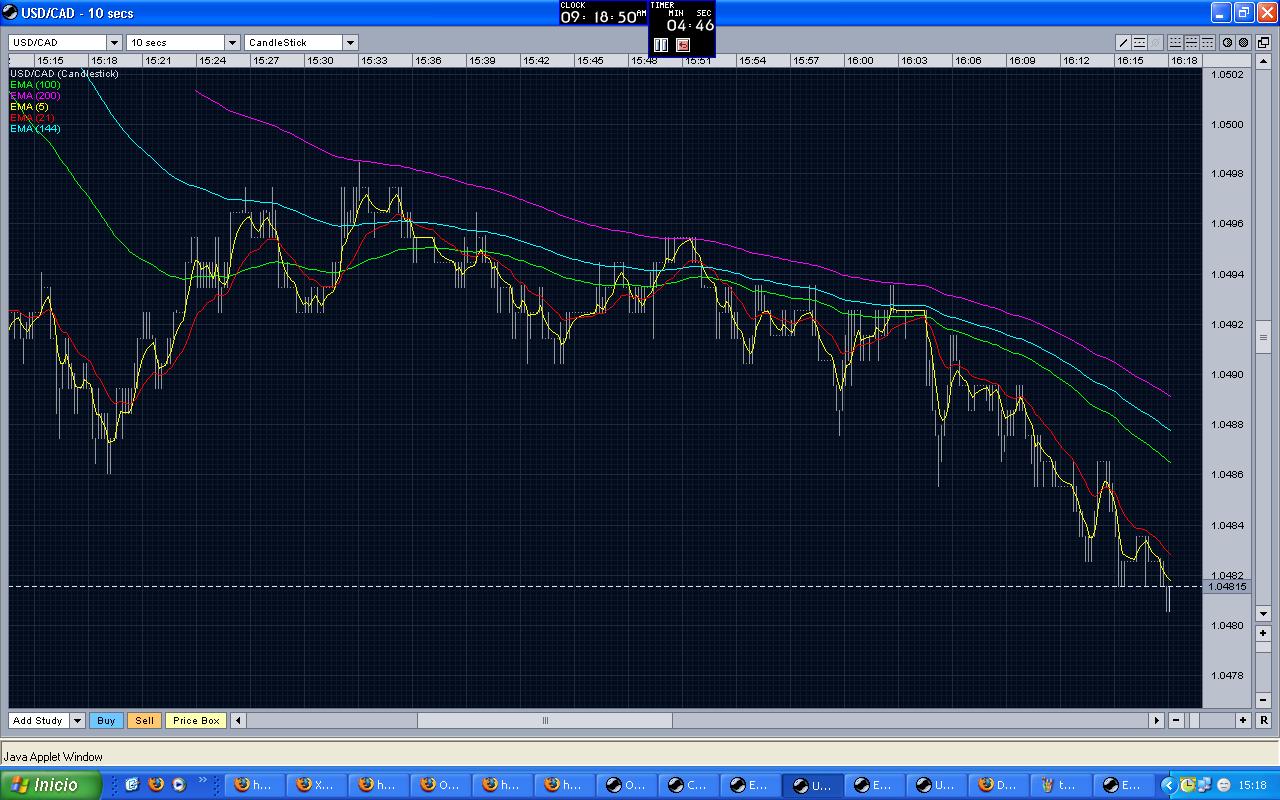Screen dimensions: 1280x800
Task: Zoom in horizontally with bottom plus button
Action: point(1243,720)
